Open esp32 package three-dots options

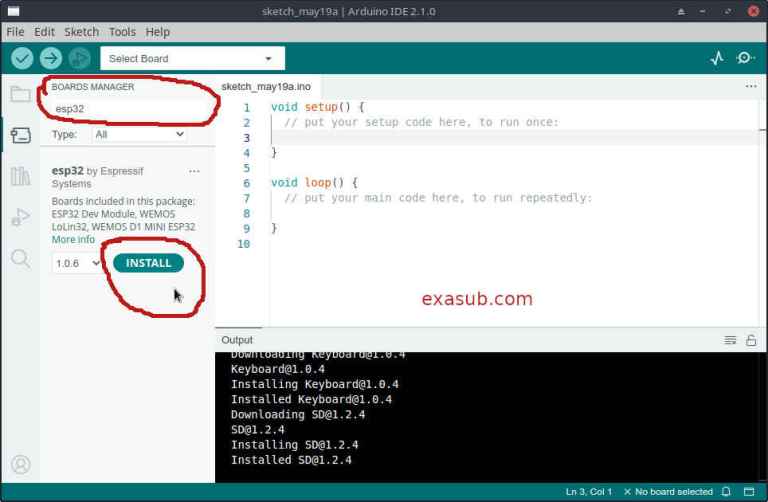[x=194, y=171]
